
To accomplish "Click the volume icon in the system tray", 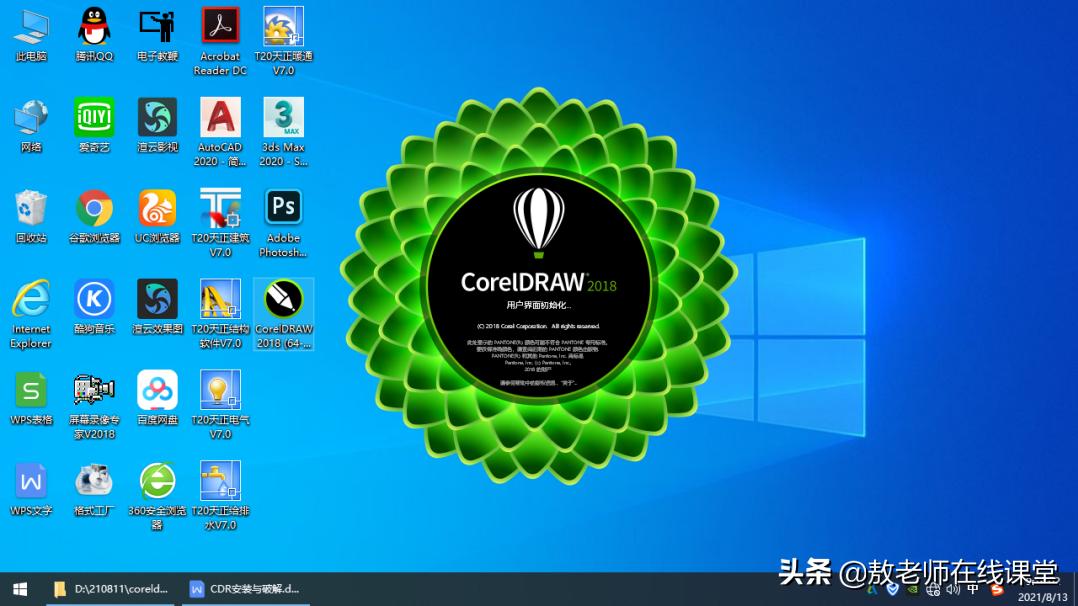I will pyautogui.click(x=953, y=590).
